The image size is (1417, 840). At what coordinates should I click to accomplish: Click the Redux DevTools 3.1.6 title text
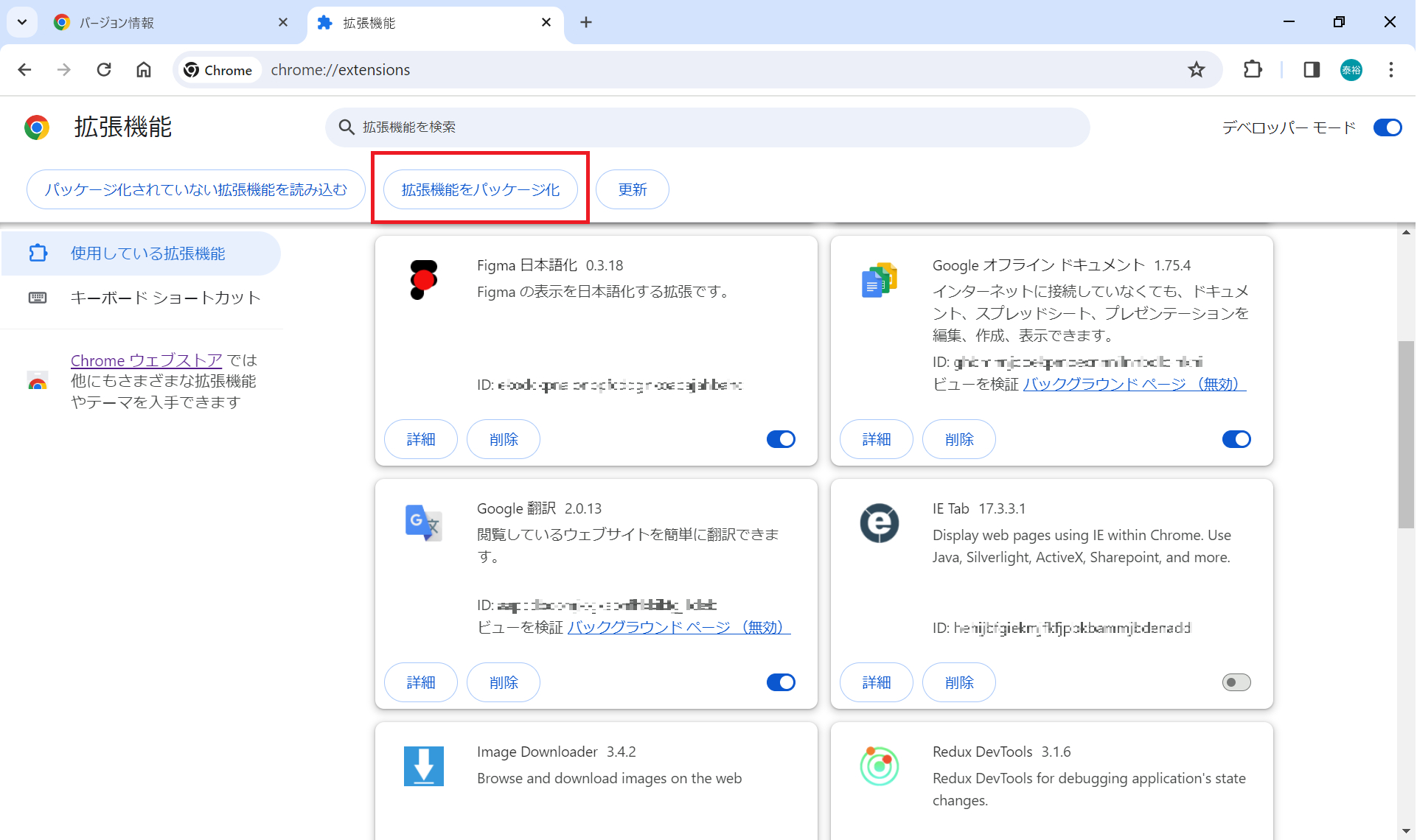pyautogui.click(x=1001, y=752)
